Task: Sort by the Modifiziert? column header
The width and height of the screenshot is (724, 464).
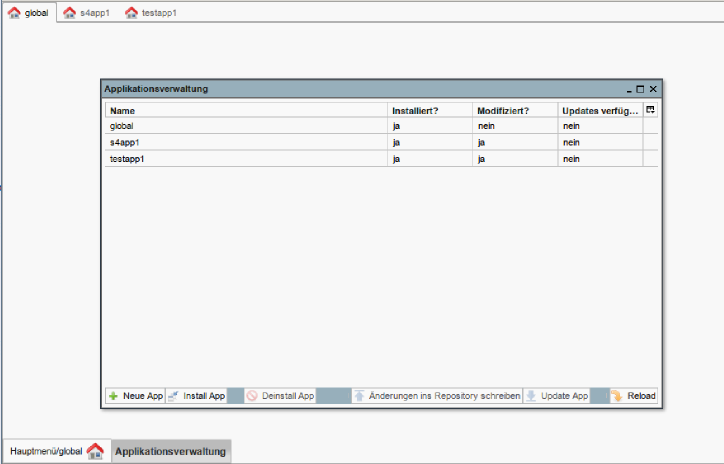Action: pyautogui.click(x=515, y=110)
